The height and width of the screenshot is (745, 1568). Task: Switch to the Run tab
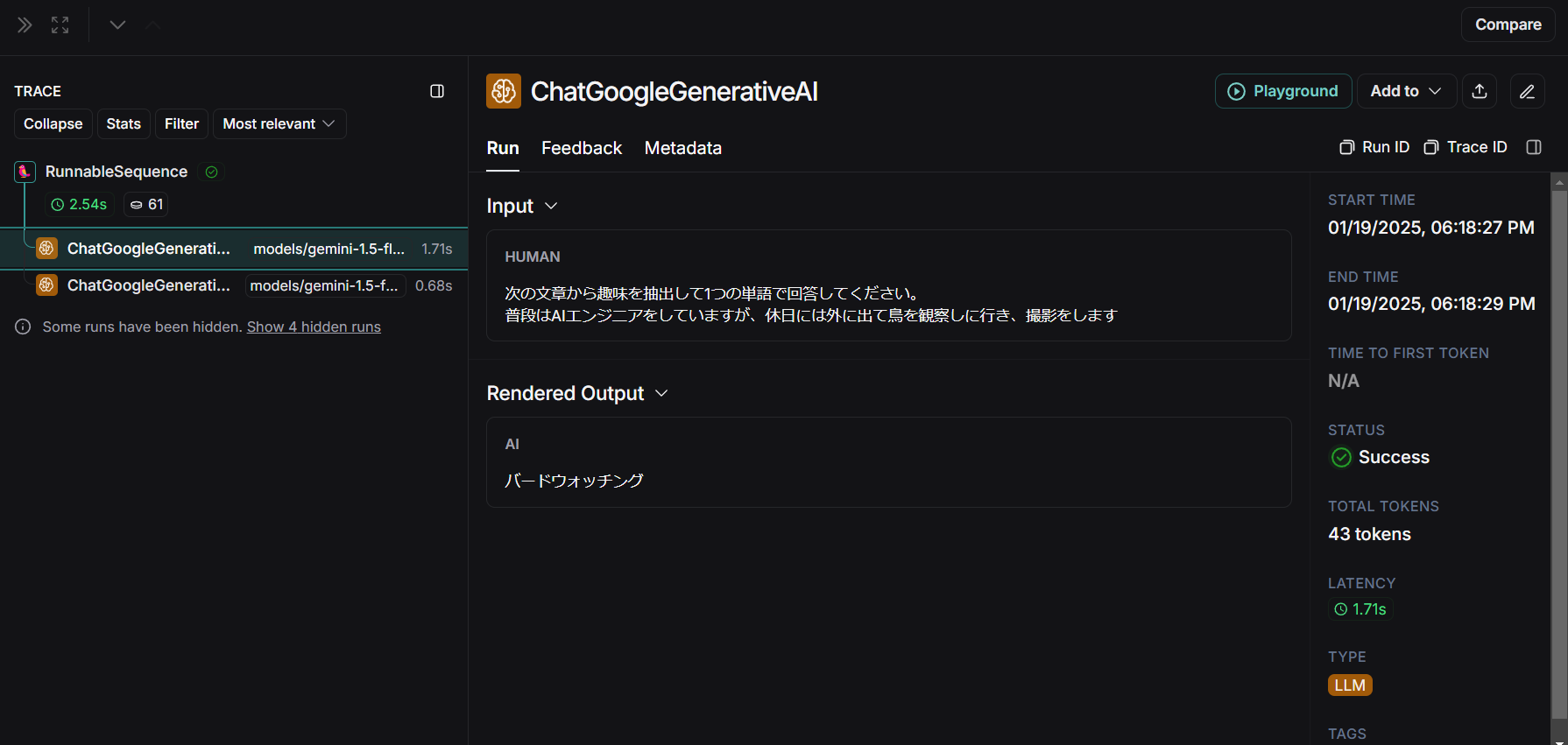[x=503, y=148]
